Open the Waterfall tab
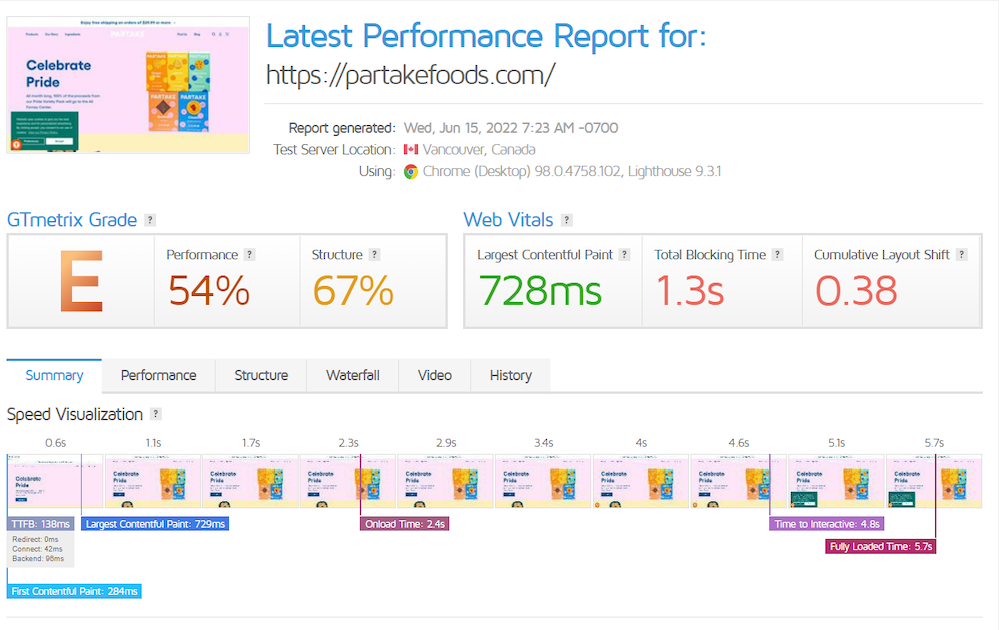 coord(353,375)
